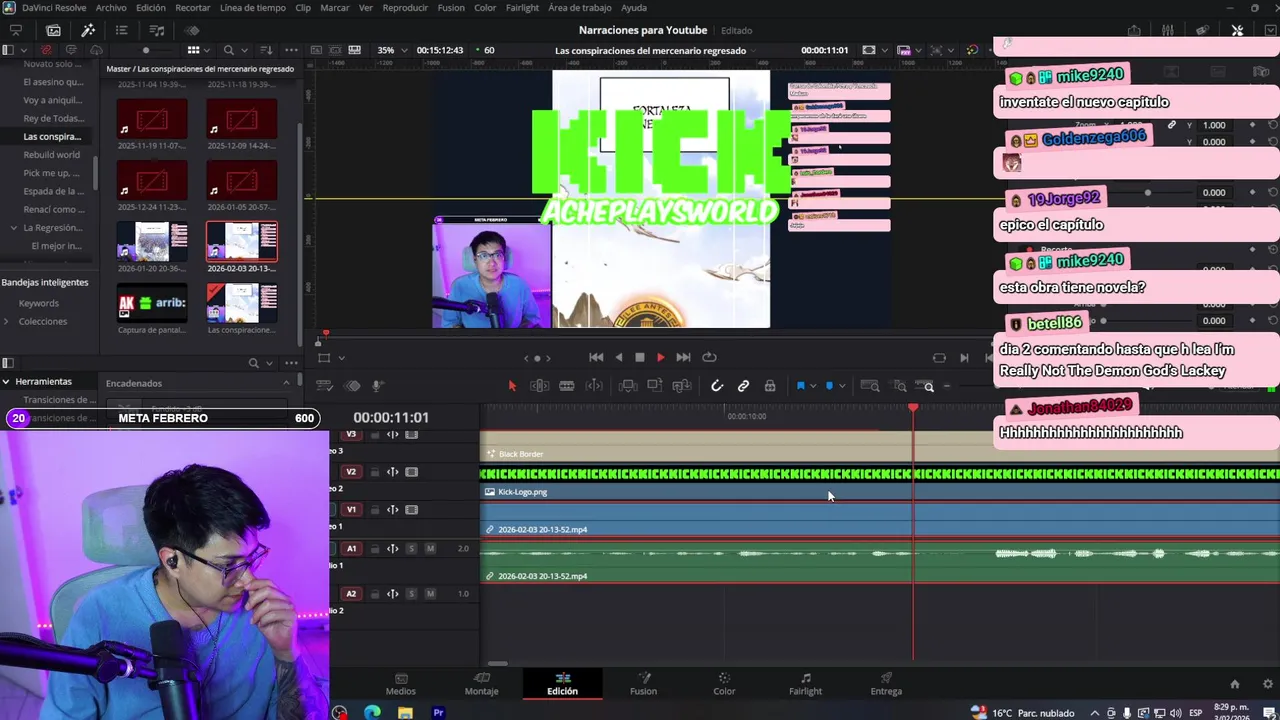This screenshot has height=720, width=1280.
Task: Click the Replace clip tool
Action: click(x=682, y=386)
